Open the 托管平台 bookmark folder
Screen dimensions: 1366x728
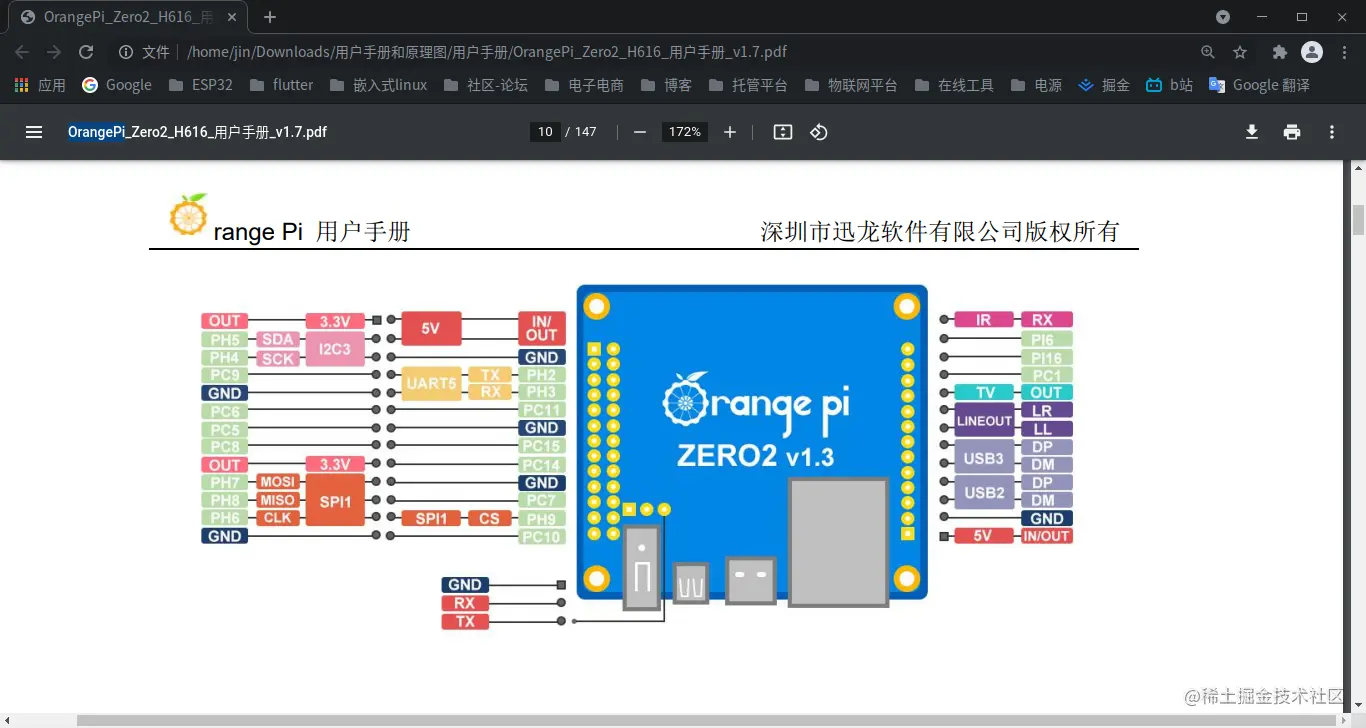(x=747, y=85)
